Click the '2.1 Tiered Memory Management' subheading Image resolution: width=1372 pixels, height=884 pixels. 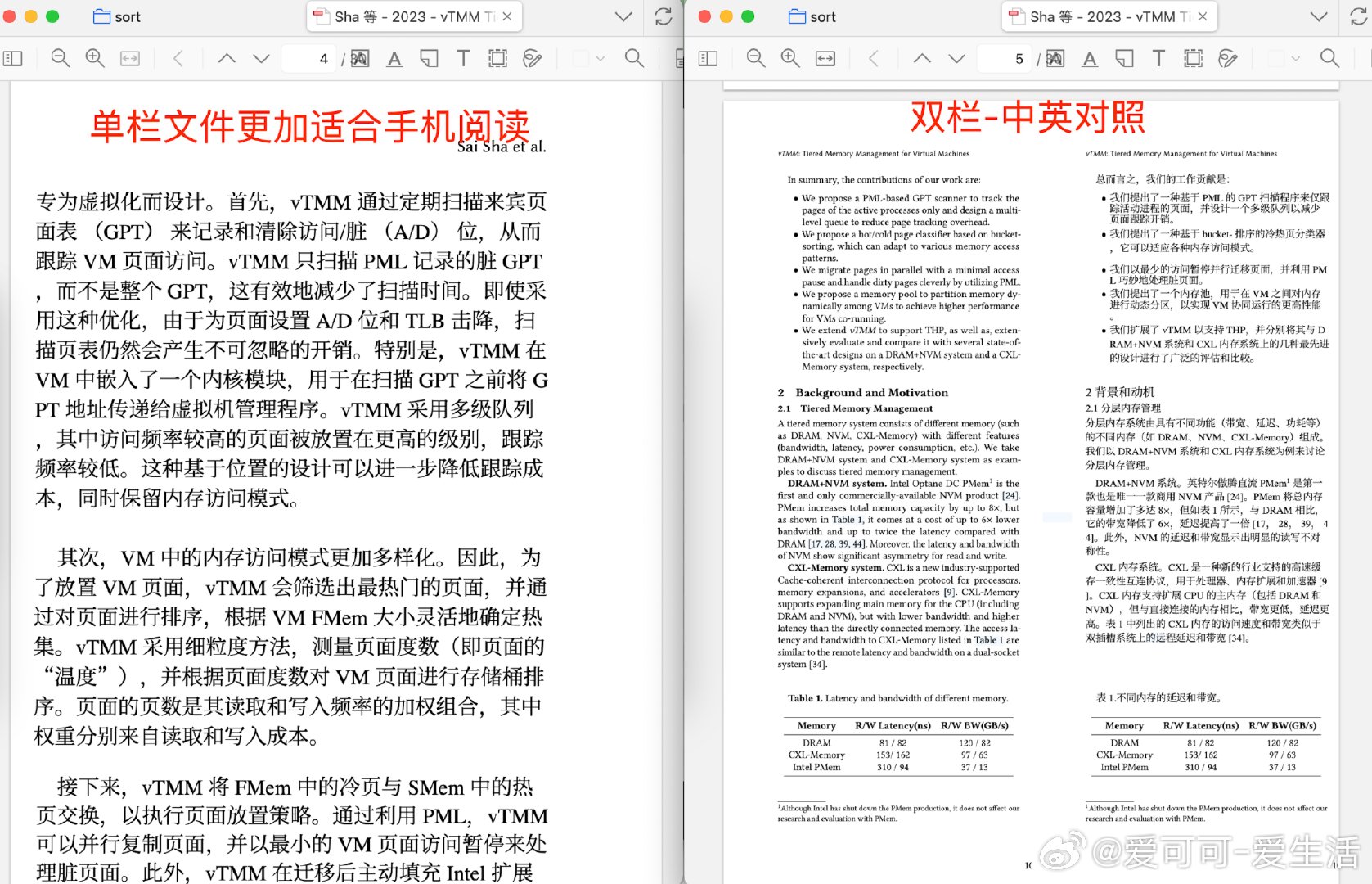pyautogui.click(x=855, y=408)
